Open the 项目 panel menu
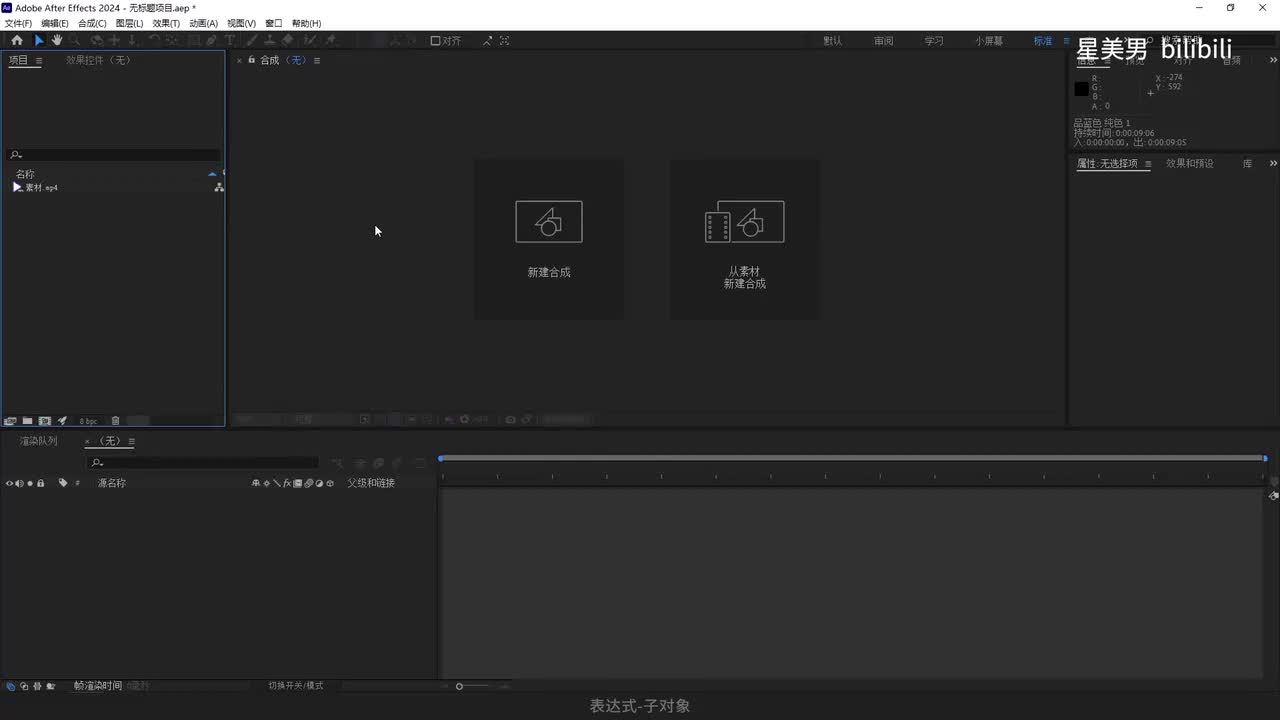The height and width of the screenshot is (720, 1280). pyautogui.click(x=39, y=61)
